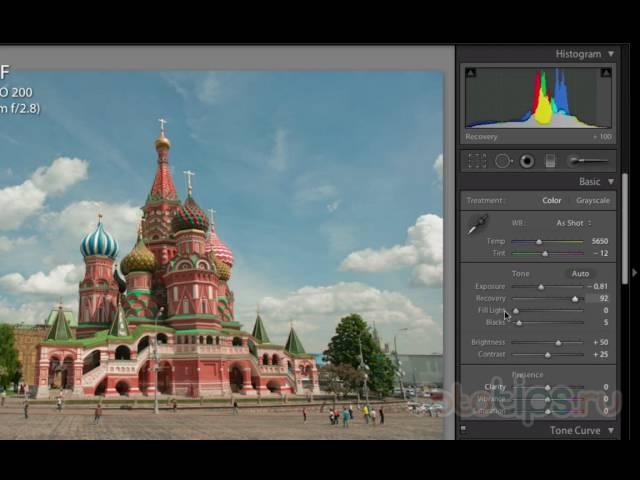Viewport: 640px width, 480px height.
Task: Click the Presence section label
Action: pos(527,374)
